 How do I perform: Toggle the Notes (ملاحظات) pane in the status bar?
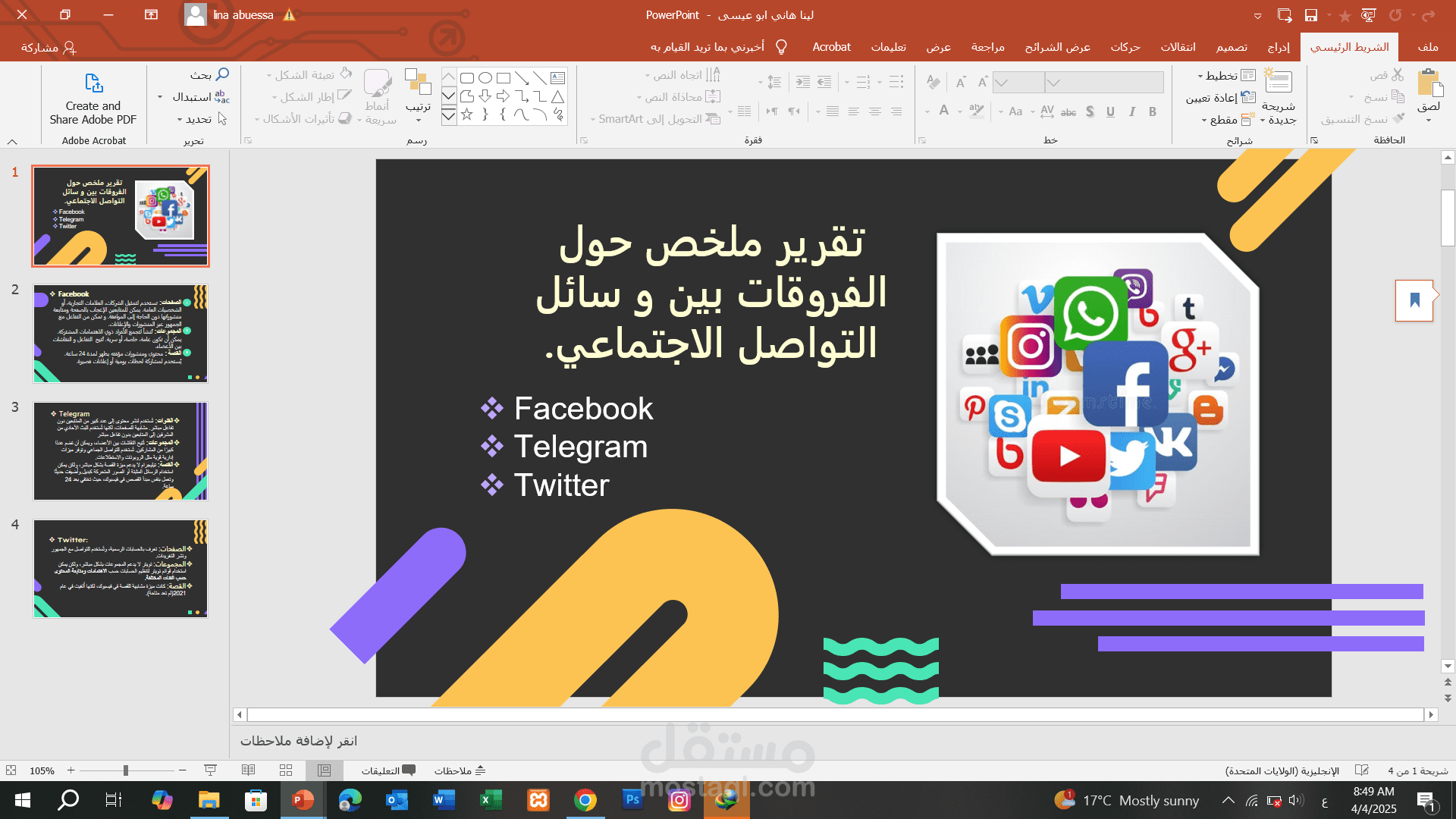(460, 770)
